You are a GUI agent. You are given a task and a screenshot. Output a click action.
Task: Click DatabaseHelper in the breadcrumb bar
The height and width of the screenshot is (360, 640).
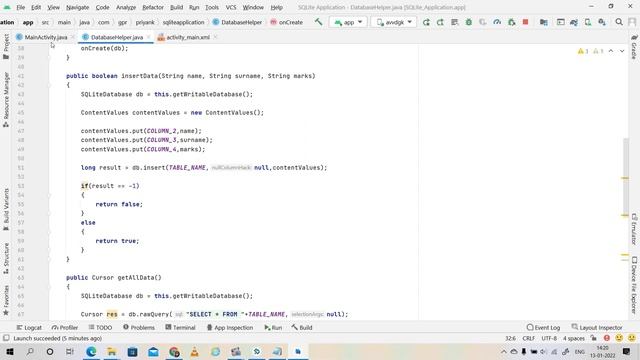click(x=237, y=22)
